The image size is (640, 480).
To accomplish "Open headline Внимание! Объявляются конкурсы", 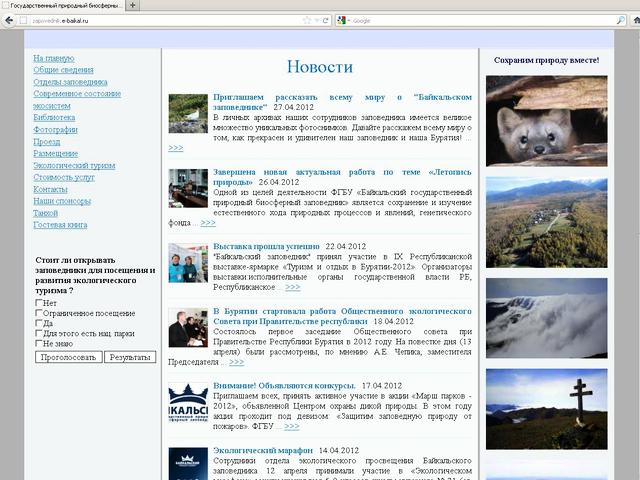I will [x=284, y=385].
